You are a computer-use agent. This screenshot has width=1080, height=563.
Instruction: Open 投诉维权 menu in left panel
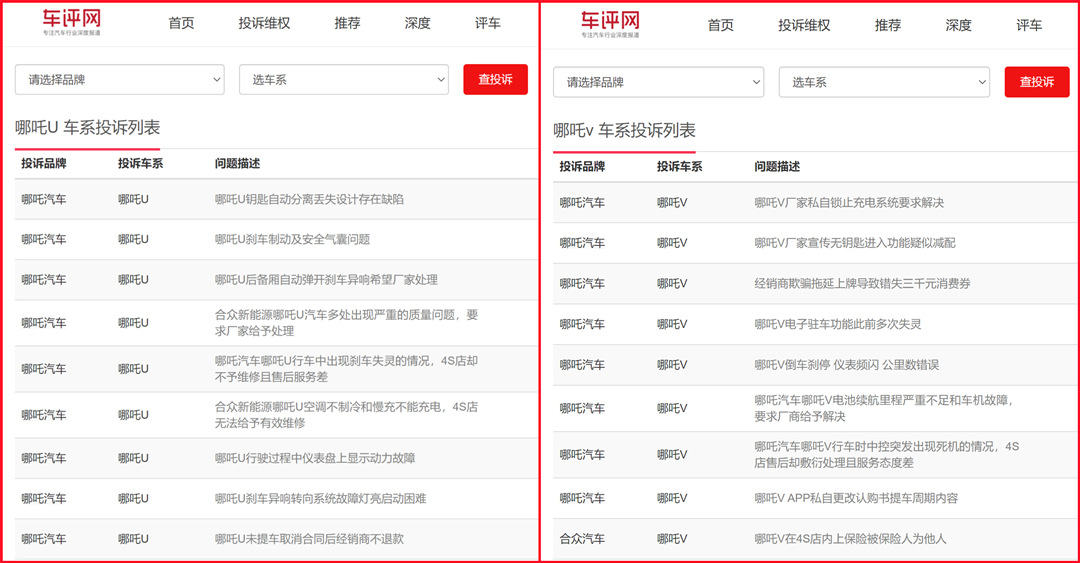click(264, 23)
